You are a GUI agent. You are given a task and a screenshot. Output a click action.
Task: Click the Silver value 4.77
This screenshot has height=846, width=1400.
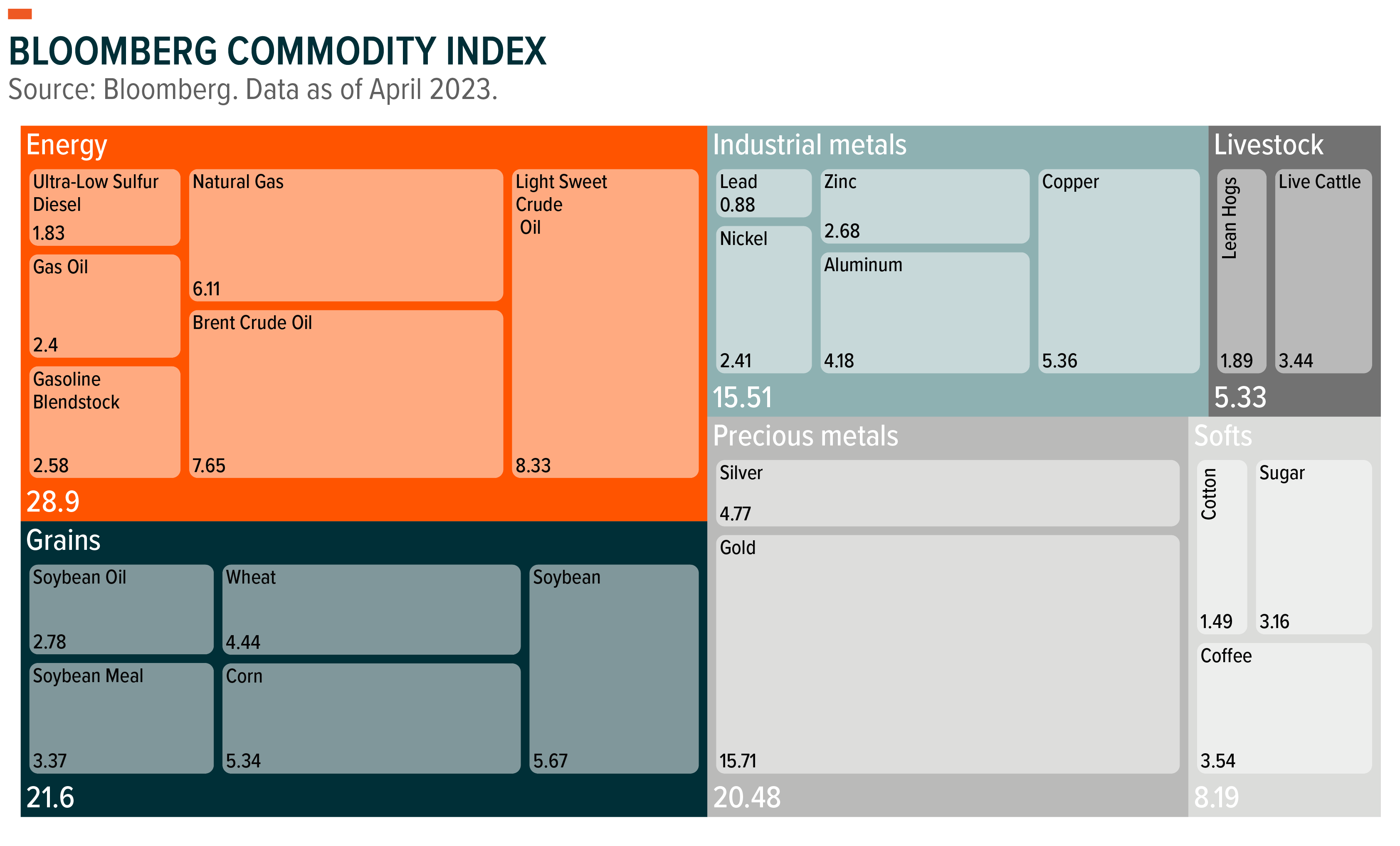pos(735,514)
